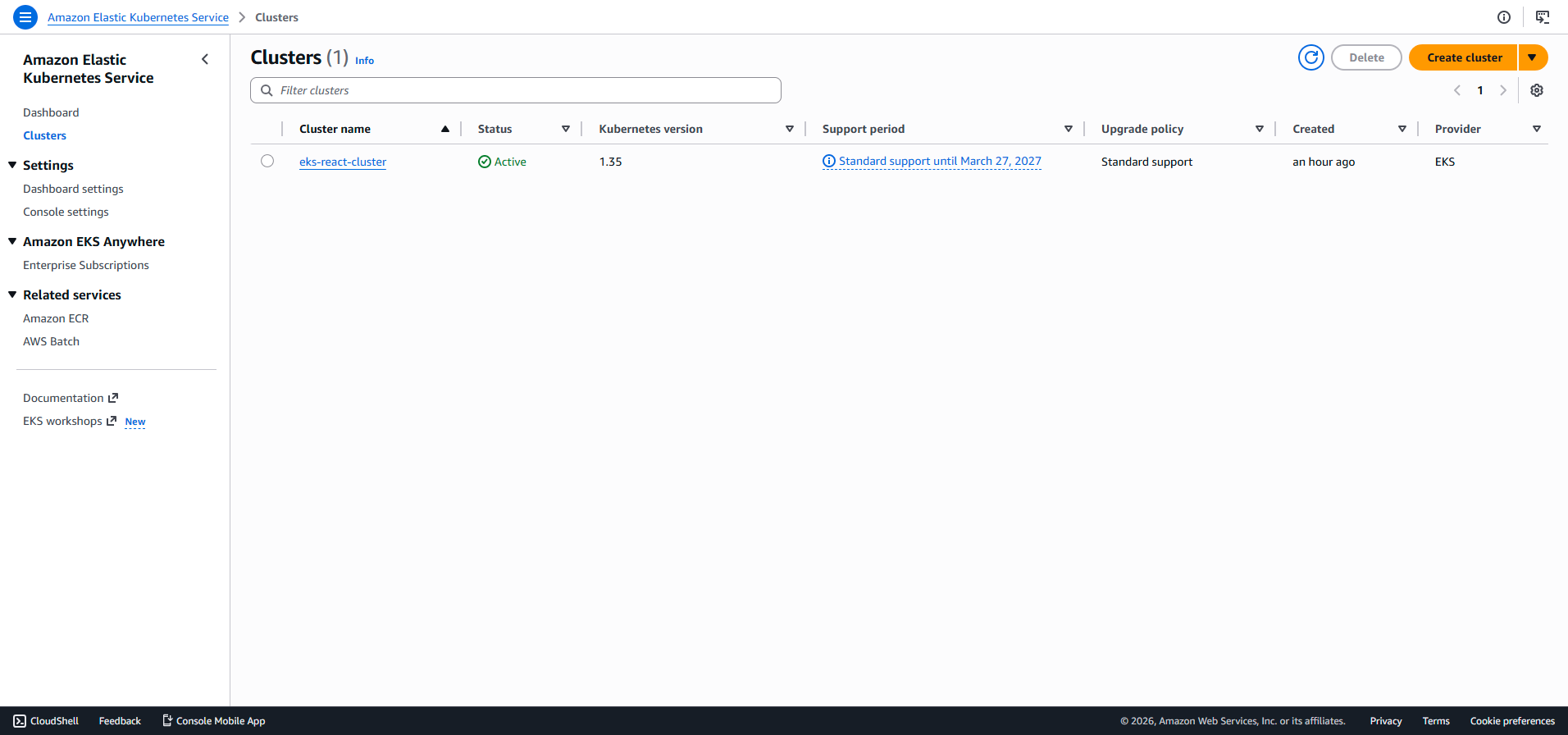Screen dimensions: 1568x735
Task: Open the screen help panel icon at top right
Action: (1543, 17)
